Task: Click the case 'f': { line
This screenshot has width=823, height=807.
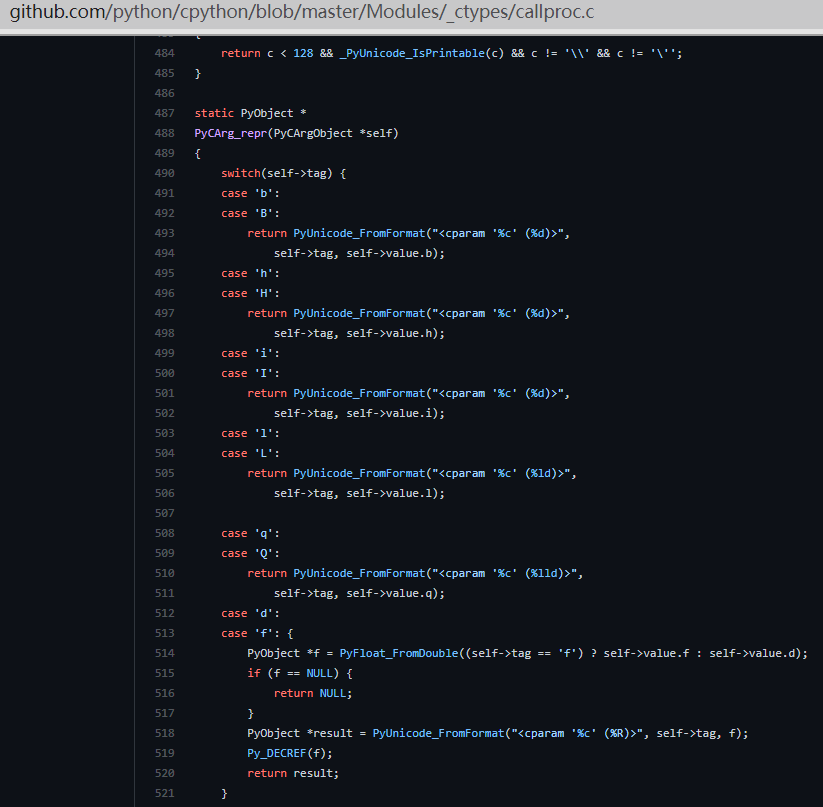Action: 257,633
